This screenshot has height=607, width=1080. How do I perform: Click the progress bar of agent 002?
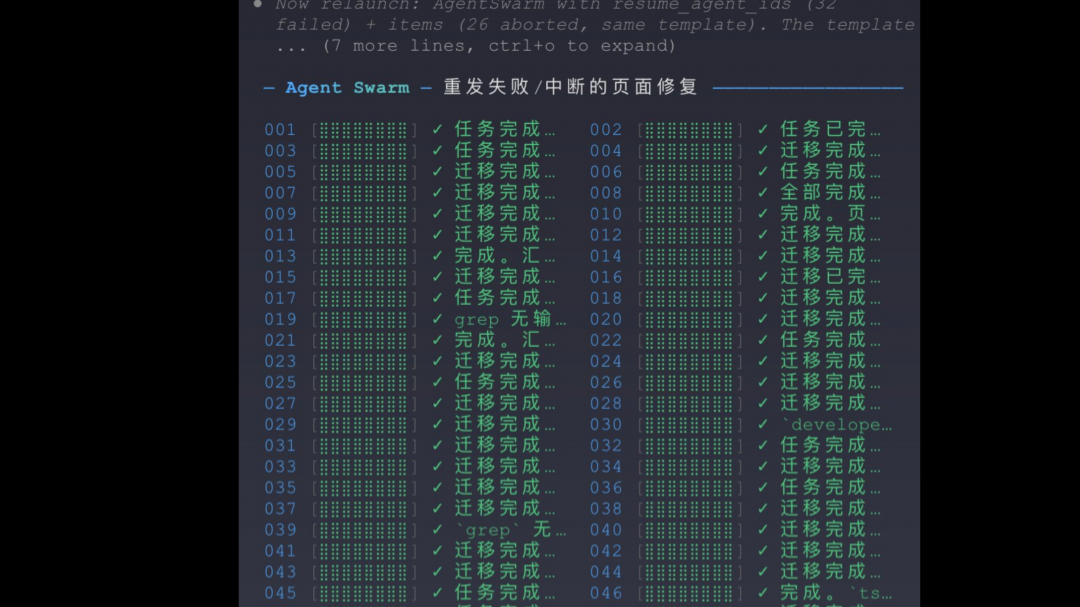[x=689, y=130]
